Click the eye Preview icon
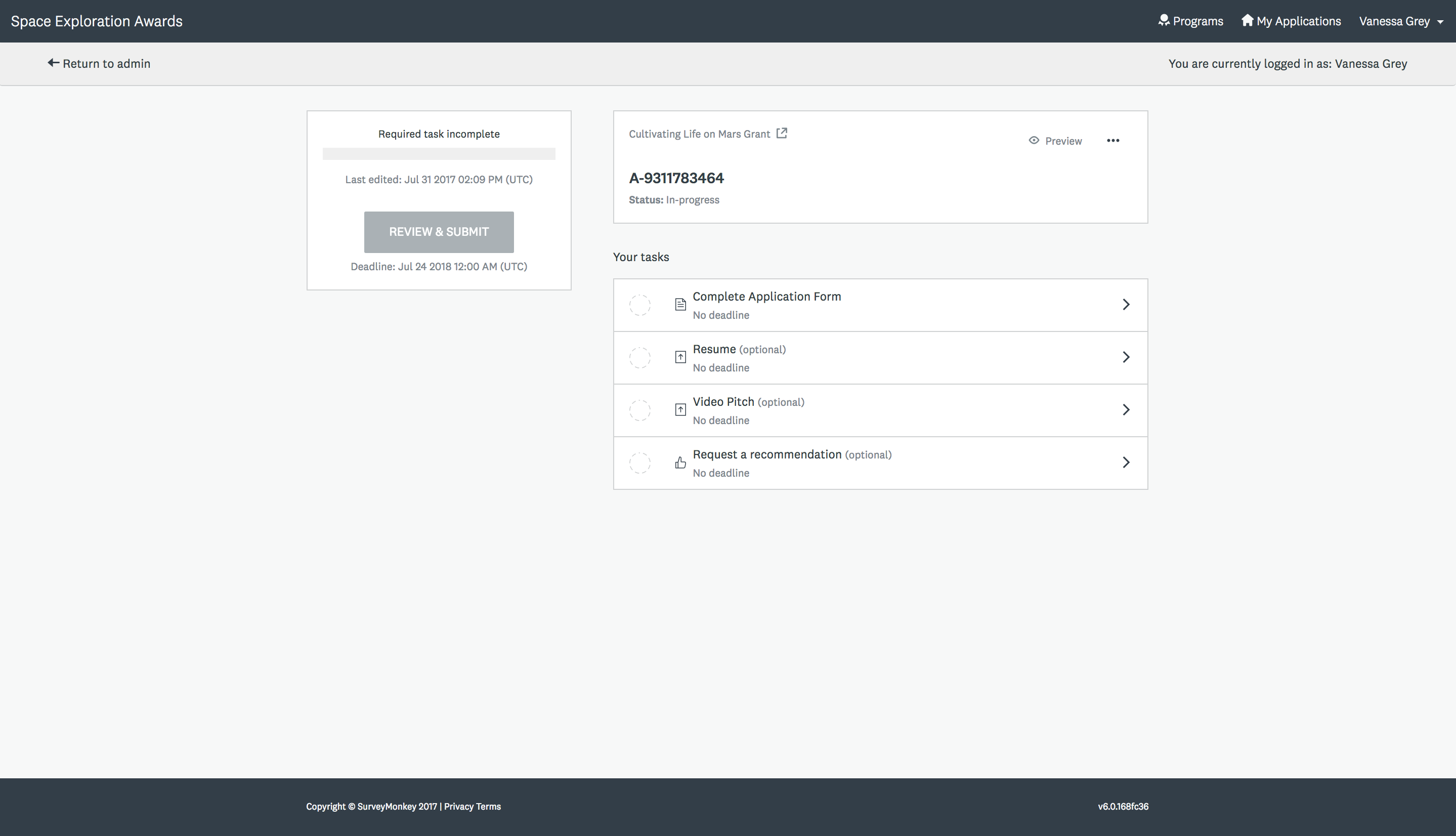 tap(1034, 140)
